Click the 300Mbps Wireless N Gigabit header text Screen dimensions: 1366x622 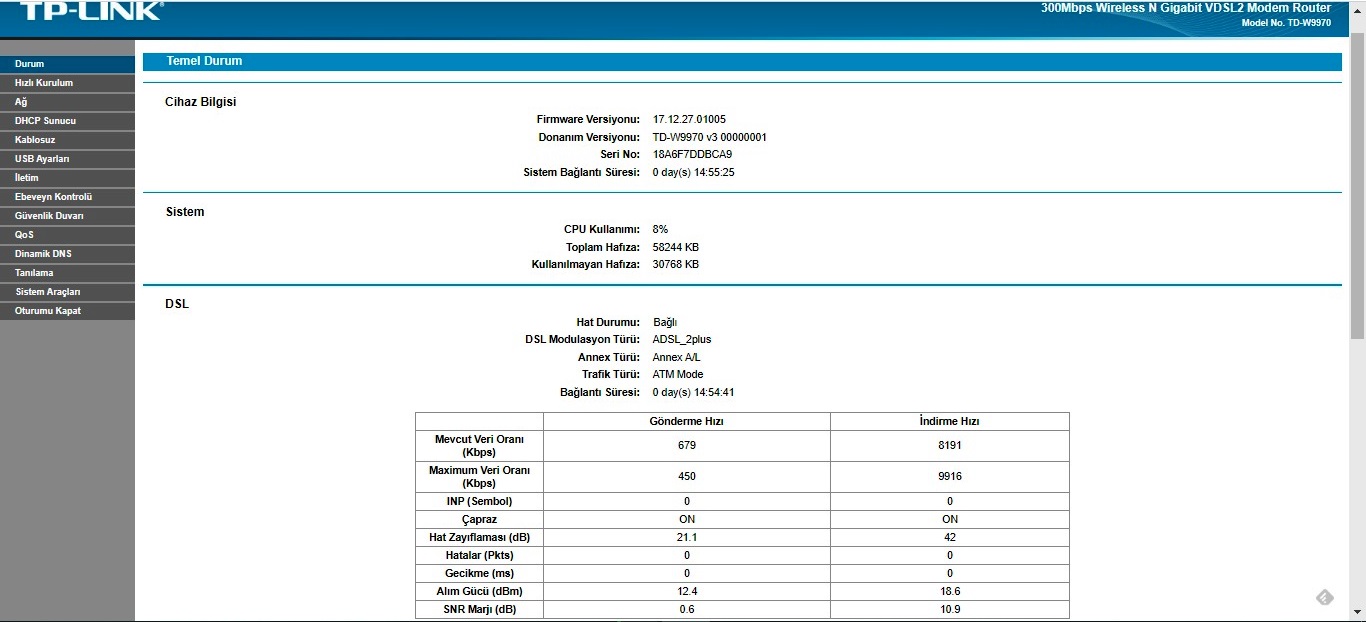(1186, 8)
